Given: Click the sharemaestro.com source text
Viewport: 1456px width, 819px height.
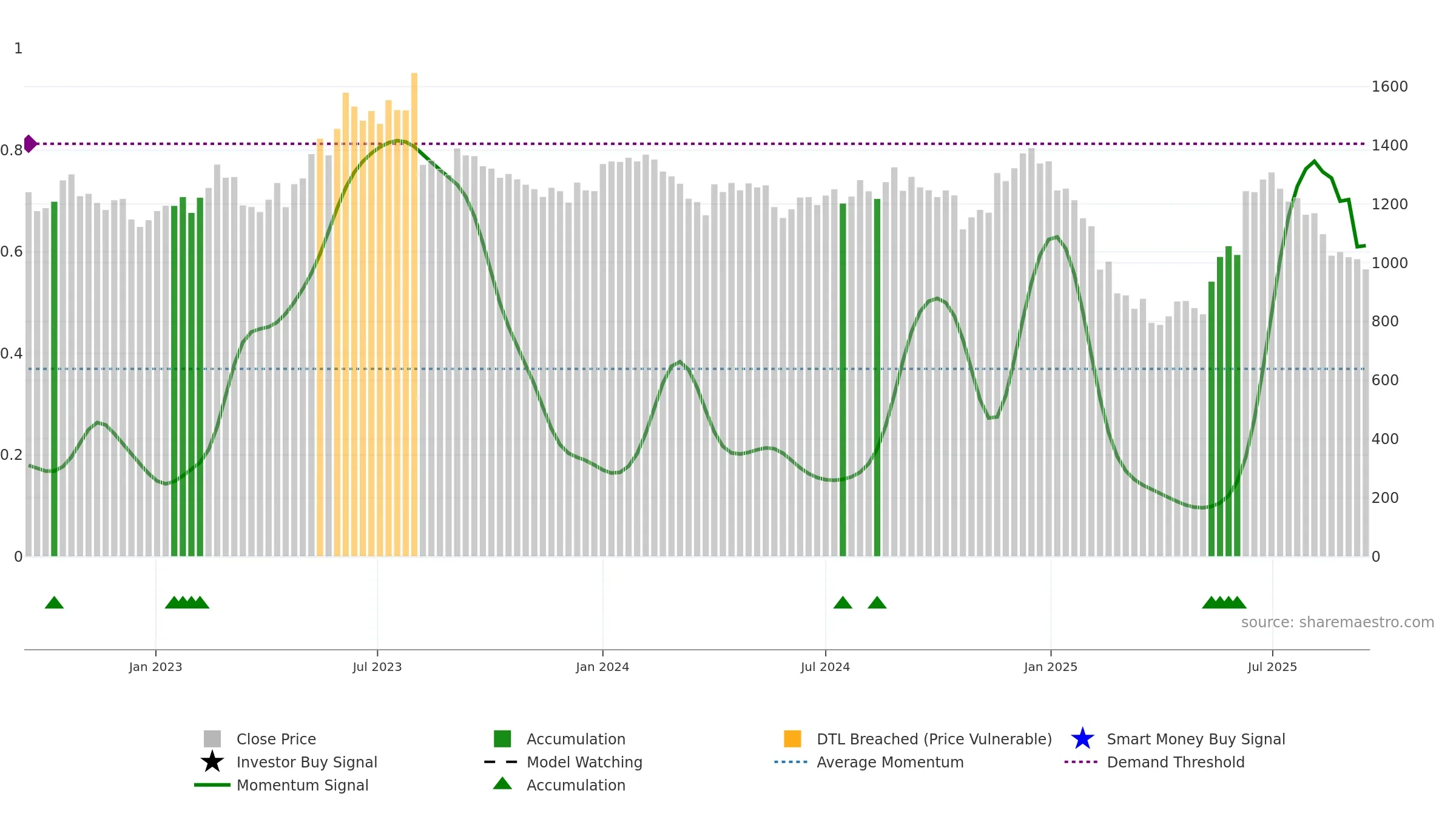Looking at the screenshot, I should click(1338, 622).
